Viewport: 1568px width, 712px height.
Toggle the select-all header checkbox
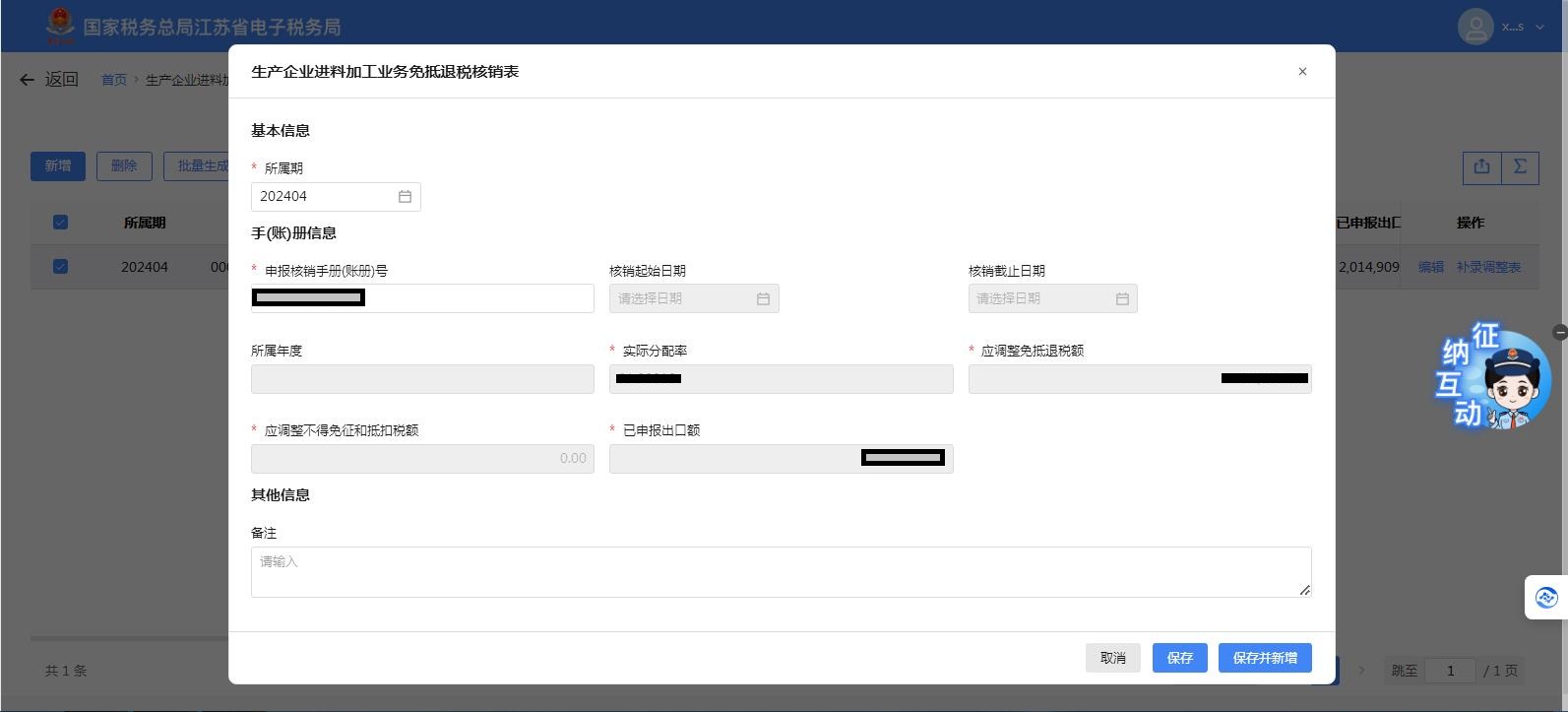pyautogui.click(x=60, y=223)
